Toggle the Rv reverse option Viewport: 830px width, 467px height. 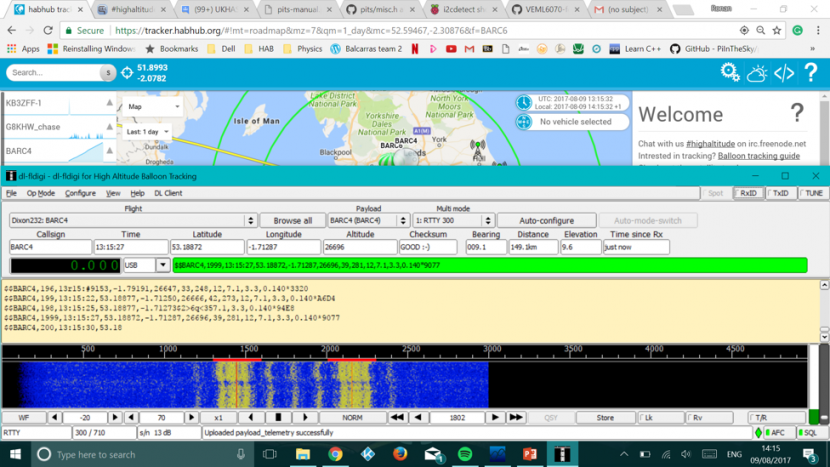pyautogui.click(x=709, y=418)
